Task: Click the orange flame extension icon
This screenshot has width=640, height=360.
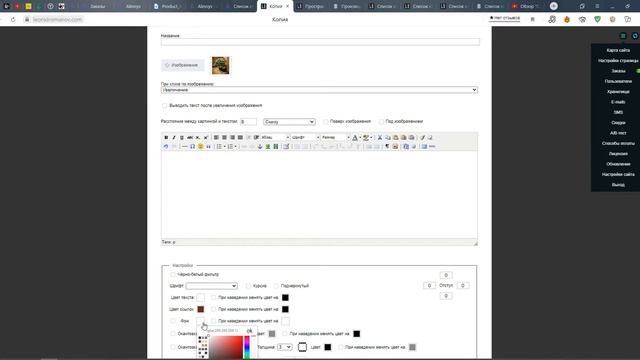Action: tap(567, 19)
